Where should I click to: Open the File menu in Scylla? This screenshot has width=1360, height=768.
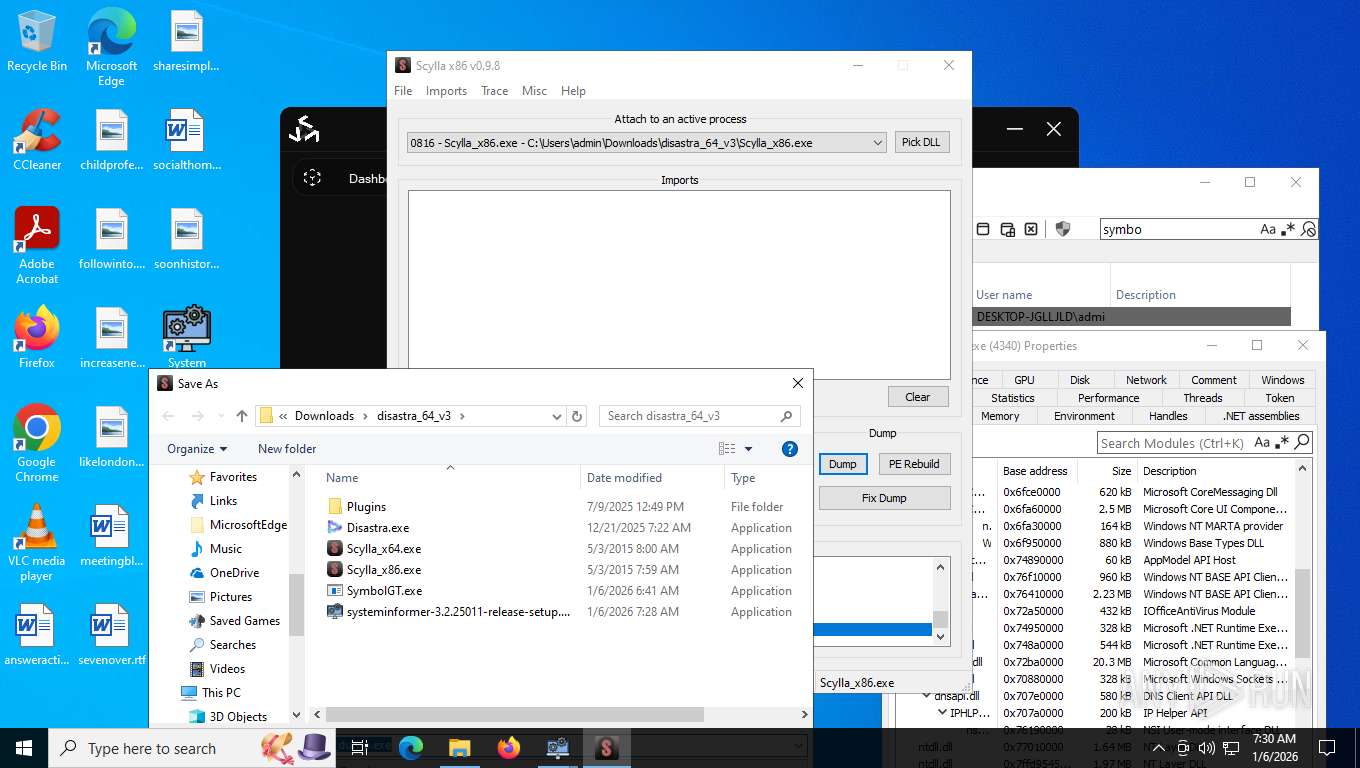click(x=403, y=91)
